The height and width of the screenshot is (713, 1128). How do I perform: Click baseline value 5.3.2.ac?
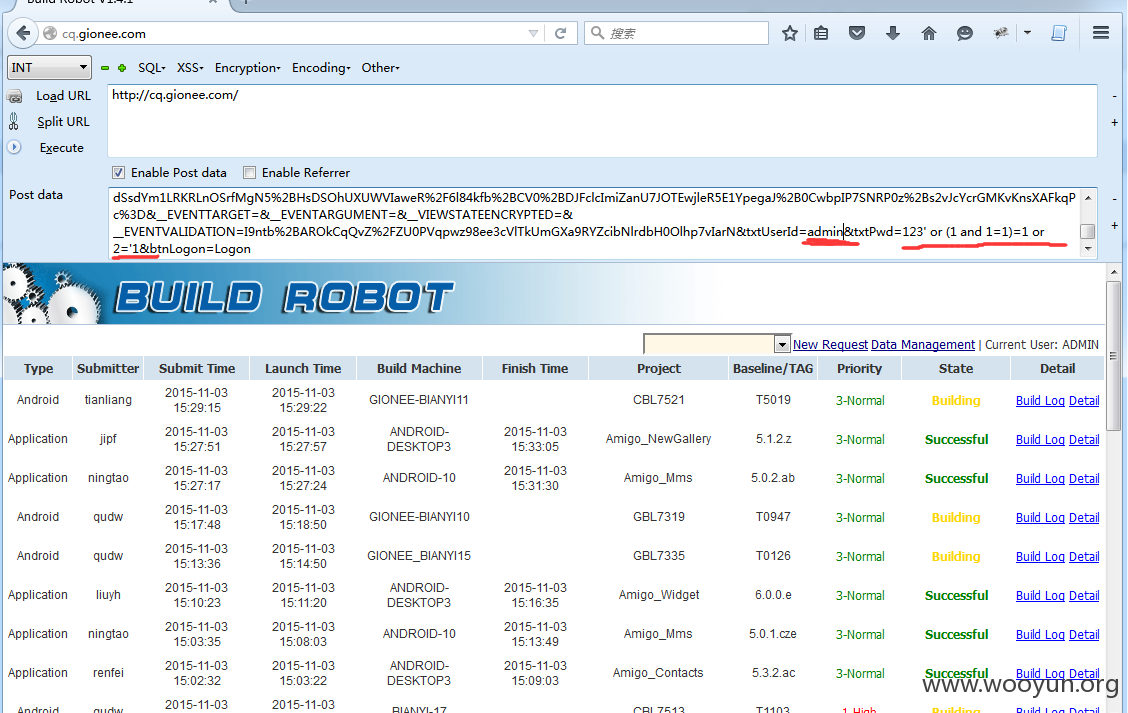773,673
